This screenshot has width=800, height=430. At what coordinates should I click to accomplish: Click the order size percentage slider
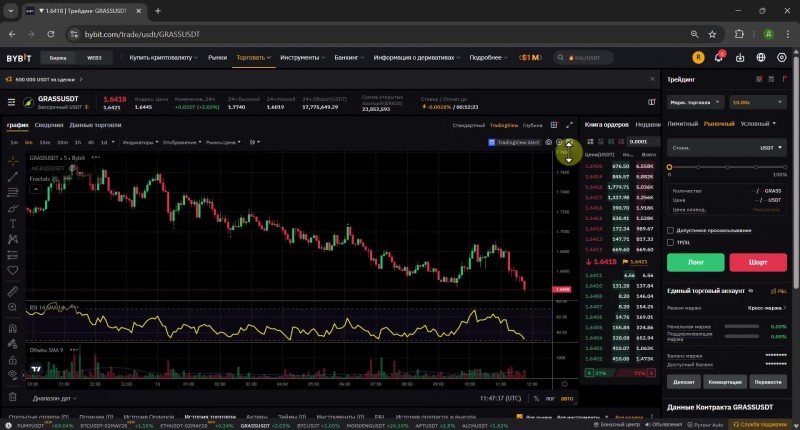[725, 166]
